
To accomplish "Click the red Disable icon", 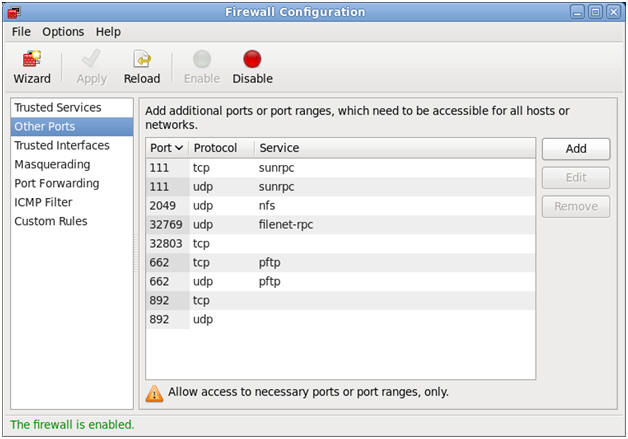I will [252, 59].
